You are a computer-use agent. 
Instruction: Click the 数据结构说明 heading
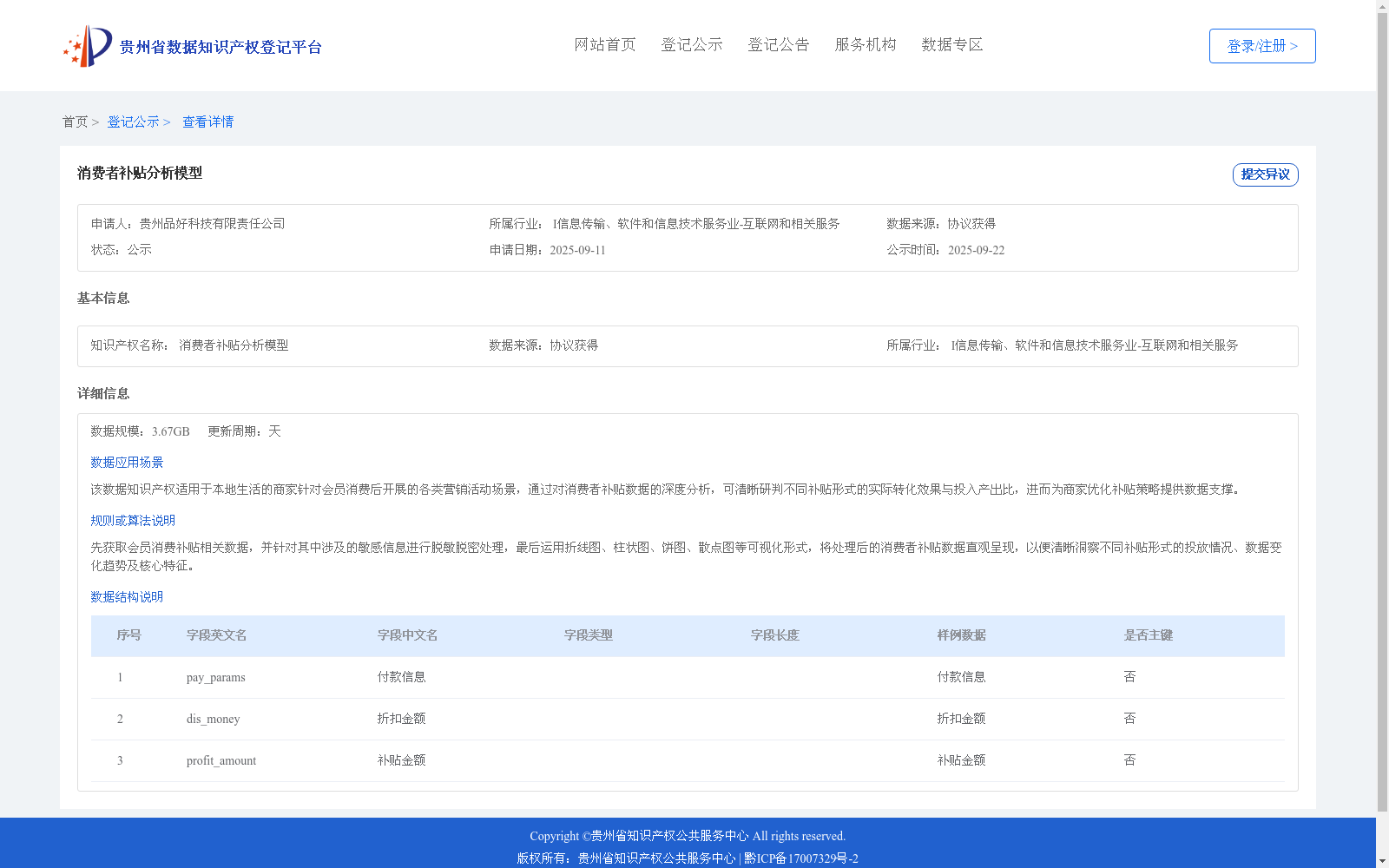(x=127, y=597)
